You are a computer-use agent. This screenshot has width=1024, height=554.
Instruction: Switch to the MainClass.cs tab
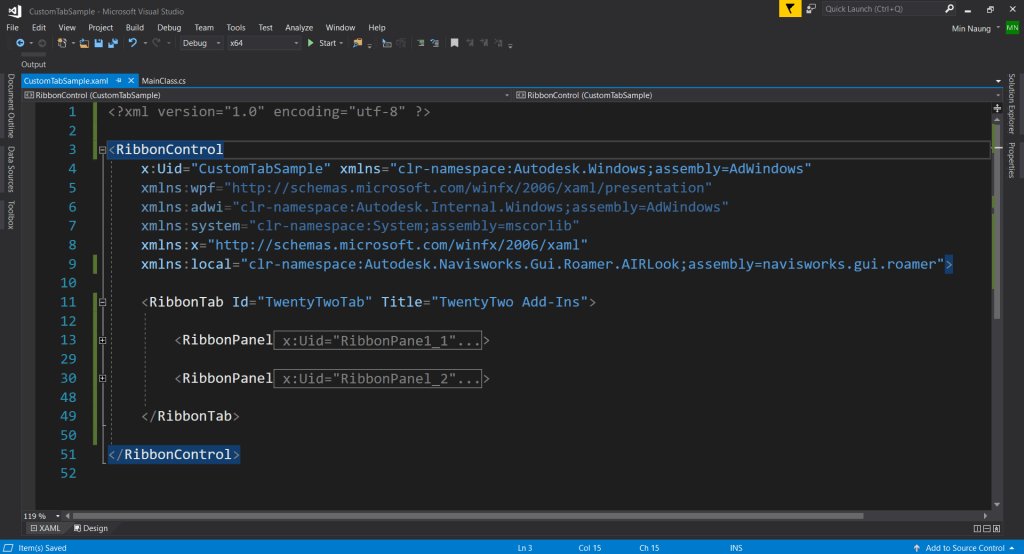coord(164,79)
